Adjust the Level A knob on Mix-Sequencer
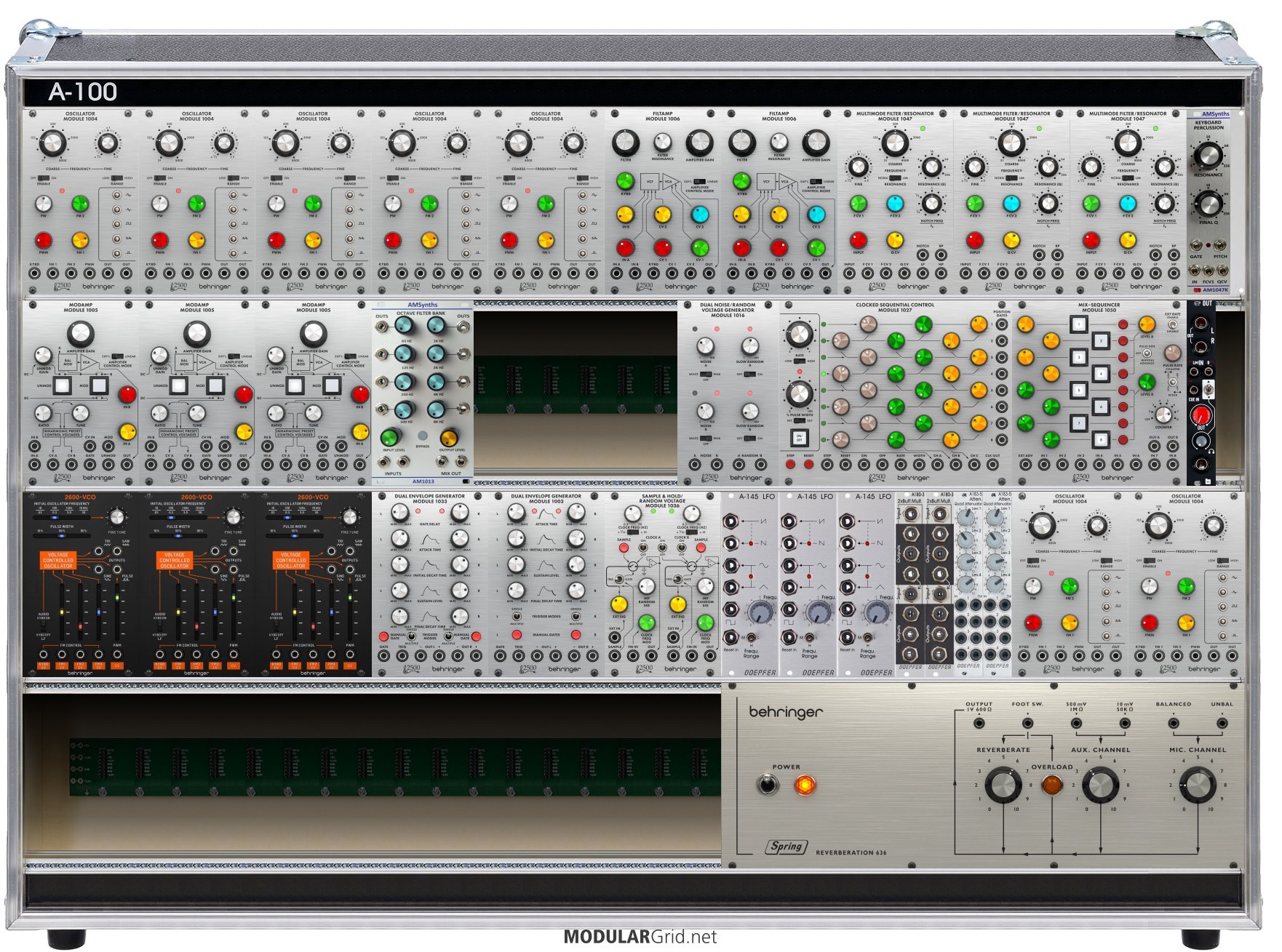The width and height of the screenshot is (1282, 952). [1147, 324]
